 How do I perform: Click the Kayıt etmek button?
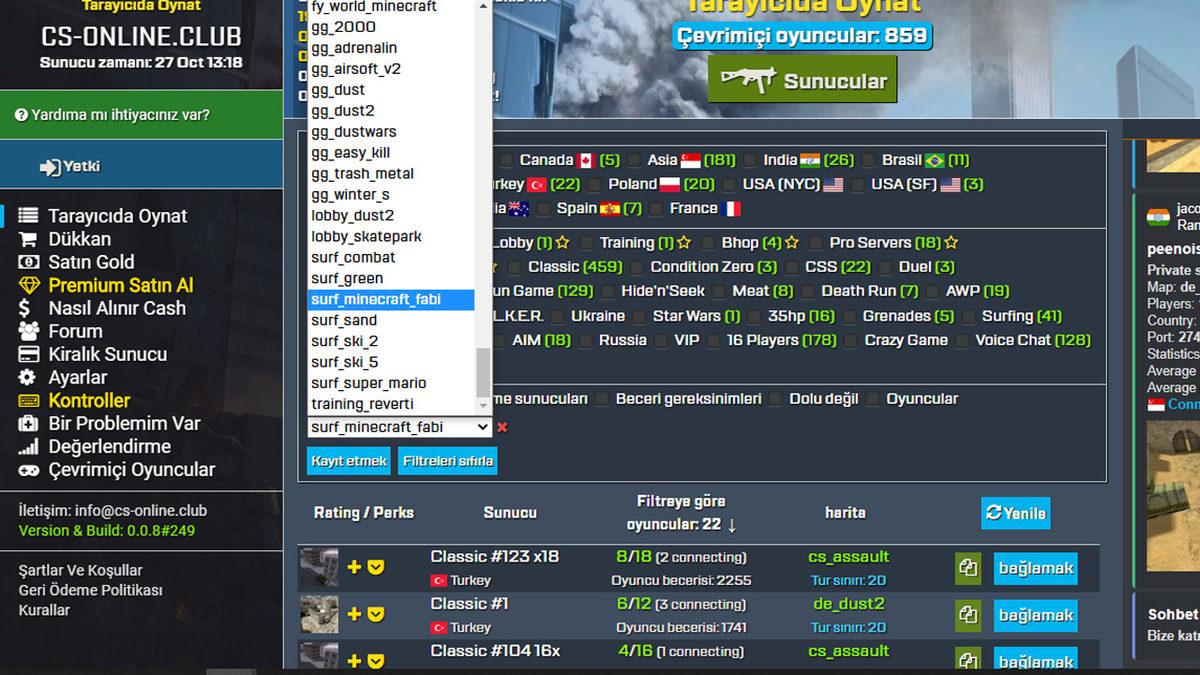click(348, 461)
